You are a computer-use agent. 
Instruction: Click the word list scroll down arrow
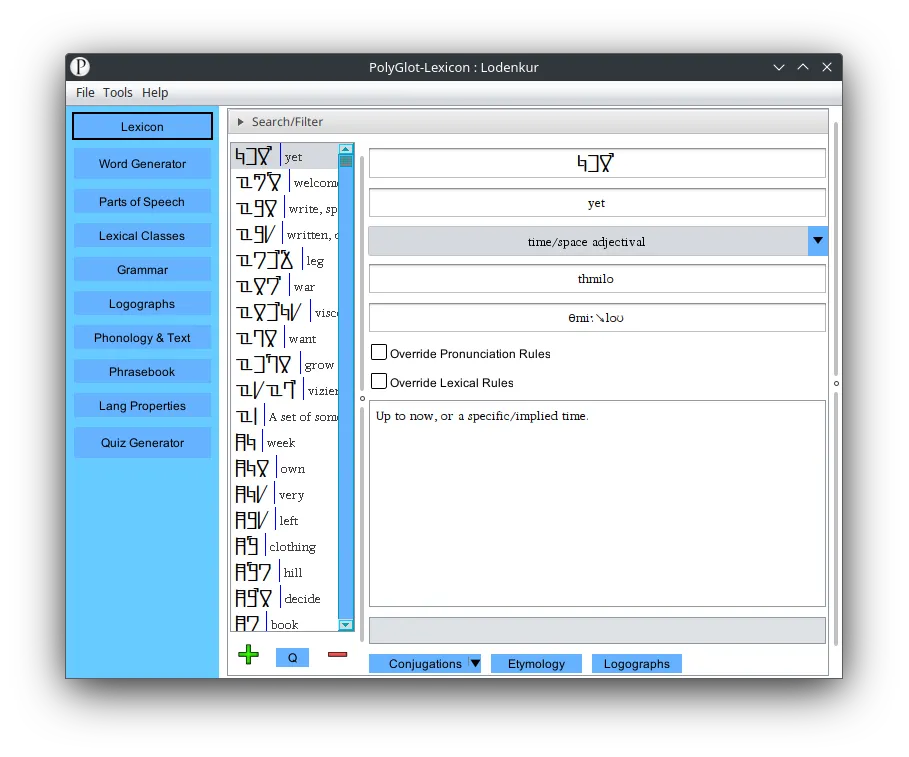click(346, 625)
